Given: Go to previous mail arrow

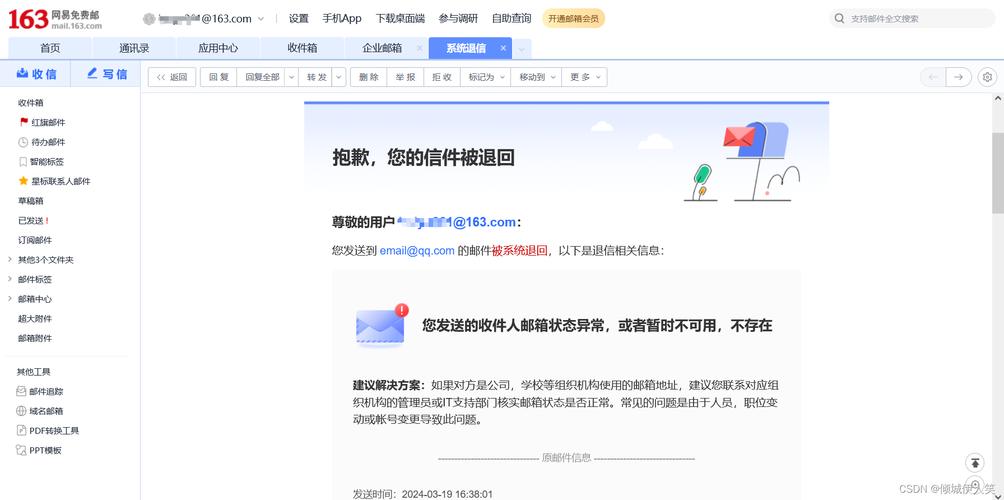Looking at the screenshot, I should click(933, 77).
